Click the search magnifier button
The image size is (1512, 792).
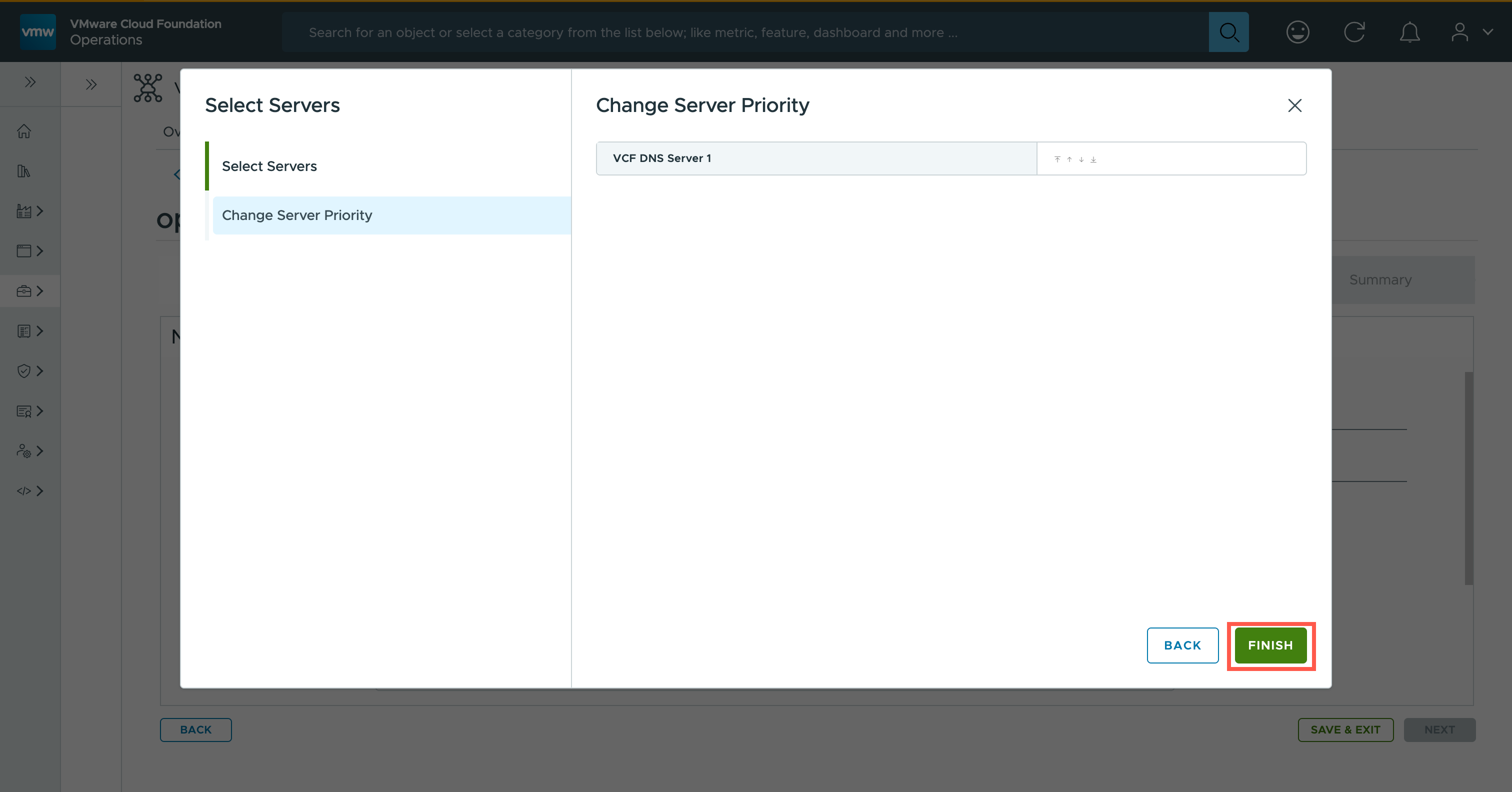click(x=1228, y=32)
